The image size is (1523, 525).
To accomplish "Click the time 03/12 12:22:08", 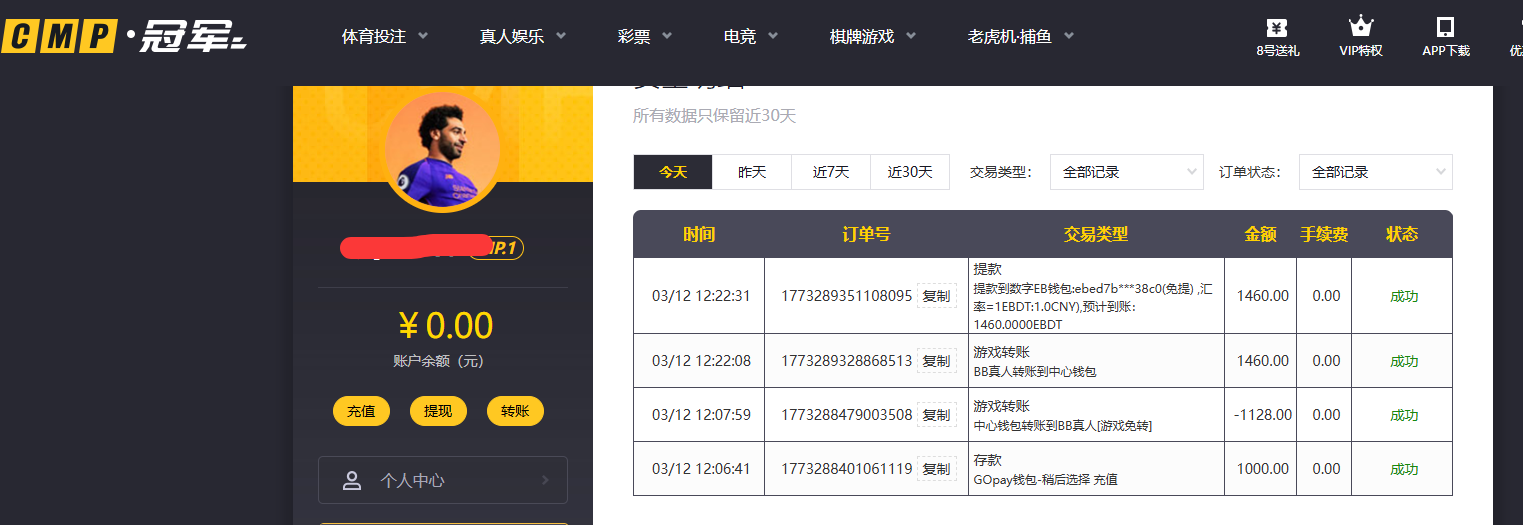I will 701,361.
